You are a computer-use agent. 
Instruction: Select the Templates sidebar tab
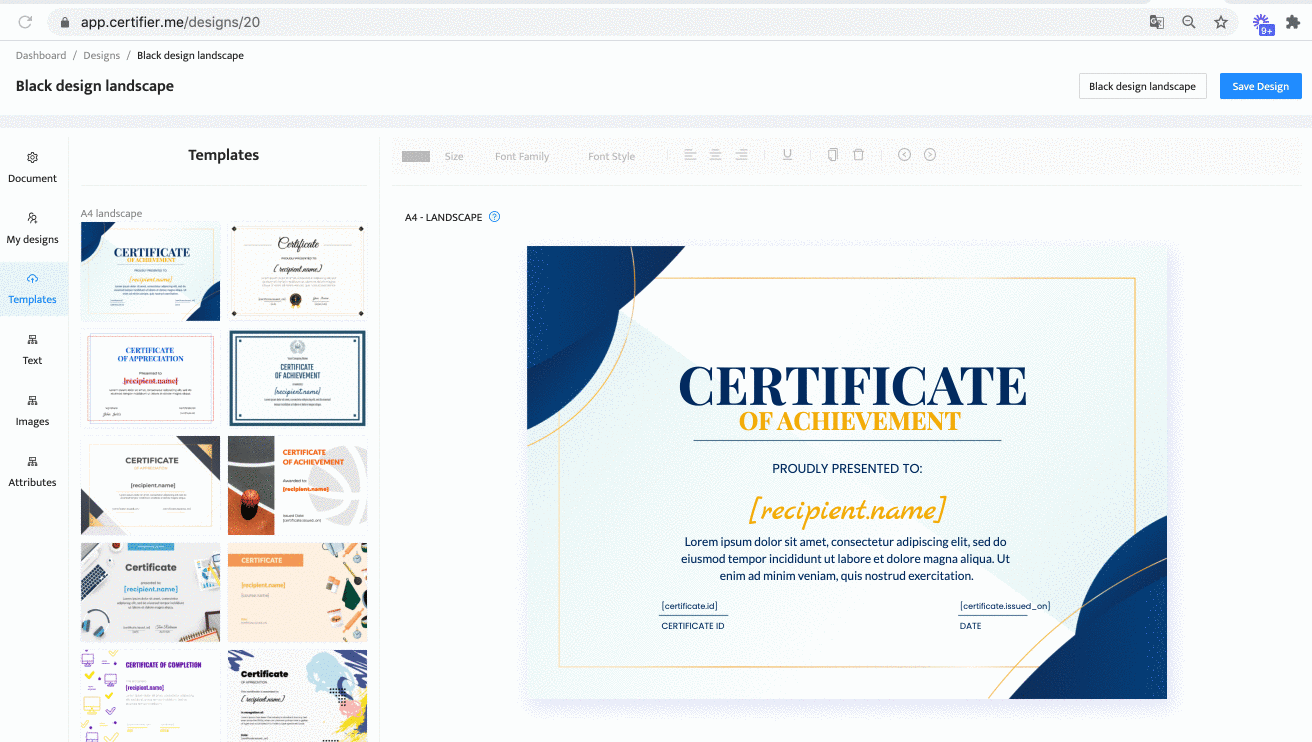click(33, 289)
